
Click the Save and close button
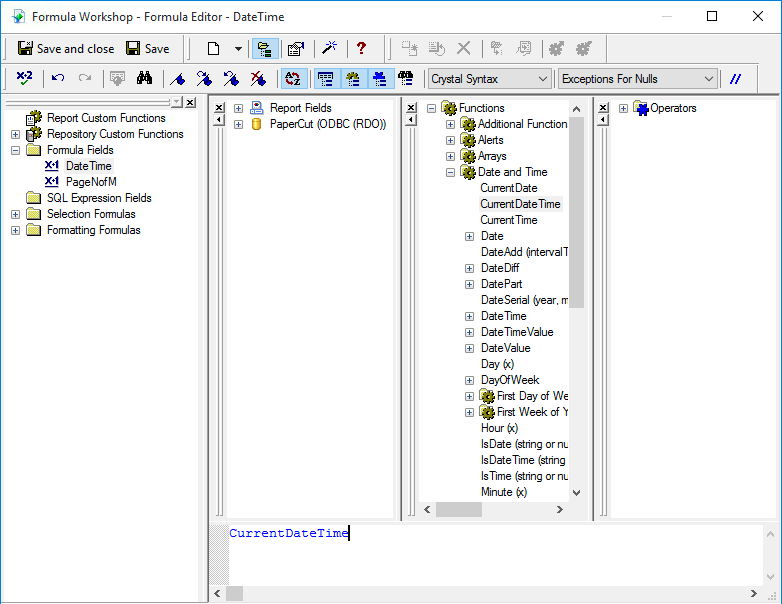[x=65, y=49]
